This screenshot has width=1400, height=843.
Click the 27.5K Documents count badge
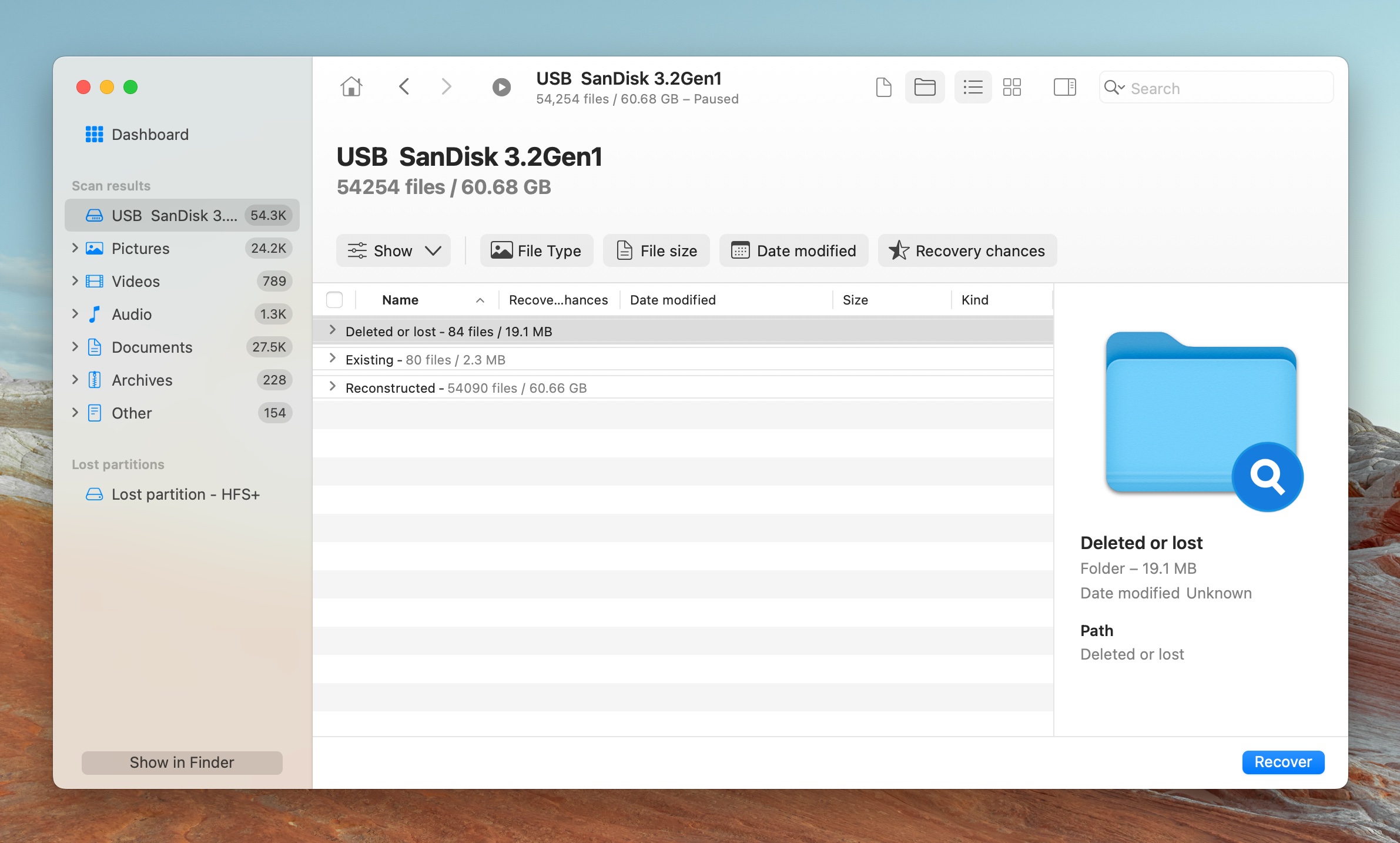click(269, 347)
